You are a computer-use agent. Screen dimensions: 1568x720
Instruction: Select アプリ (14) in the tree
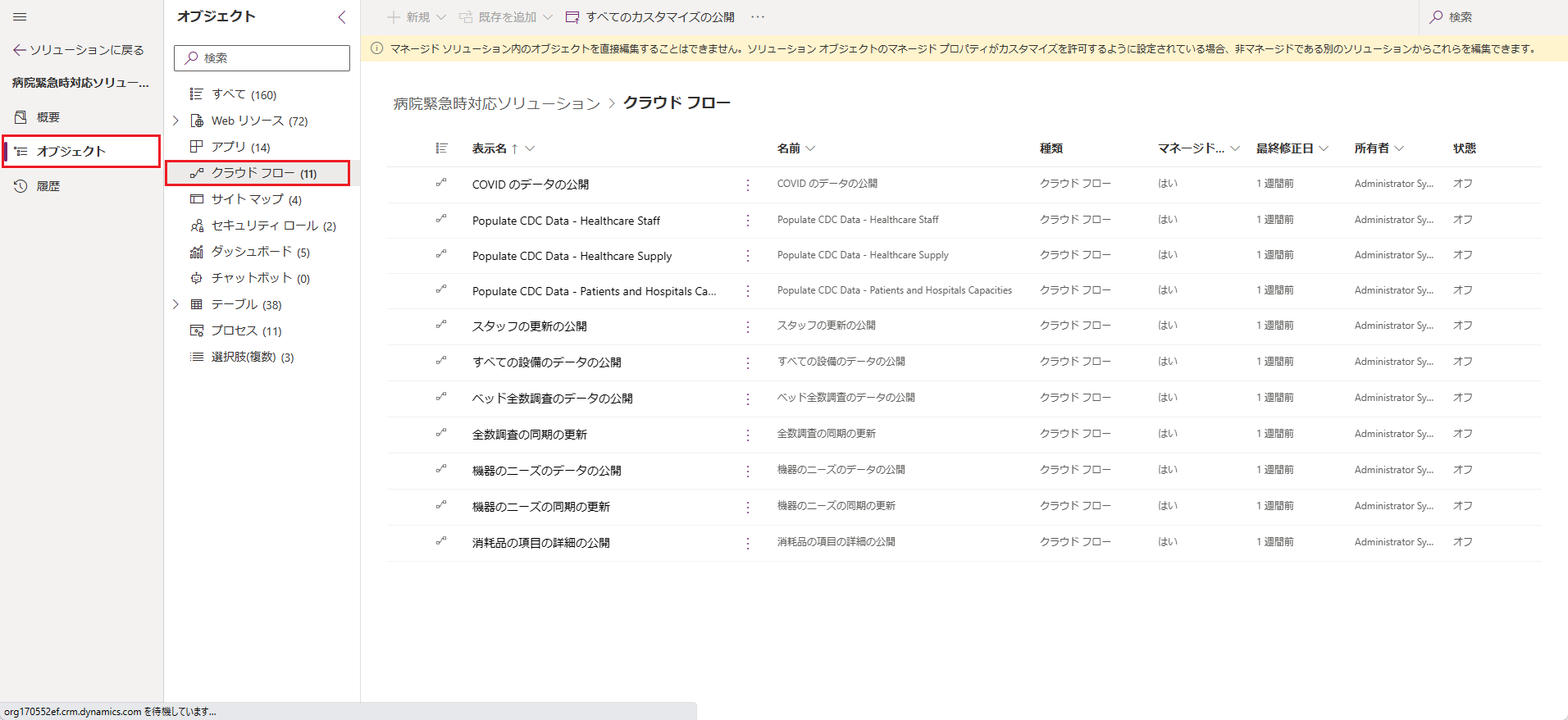pos(240,147)
